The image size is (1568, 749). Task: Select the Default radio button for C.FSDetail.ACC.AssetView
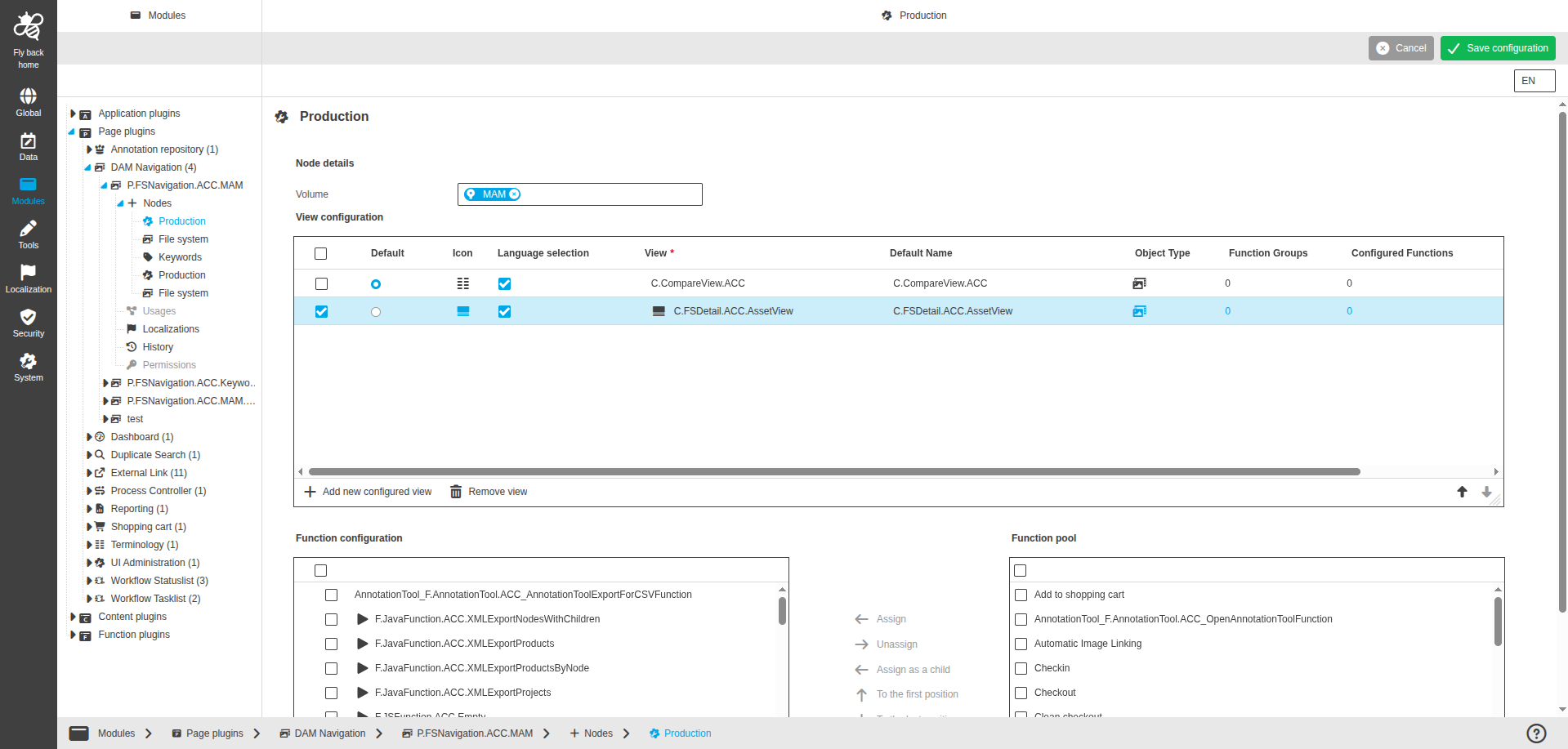pyautogui.click(x=376, y=311)
